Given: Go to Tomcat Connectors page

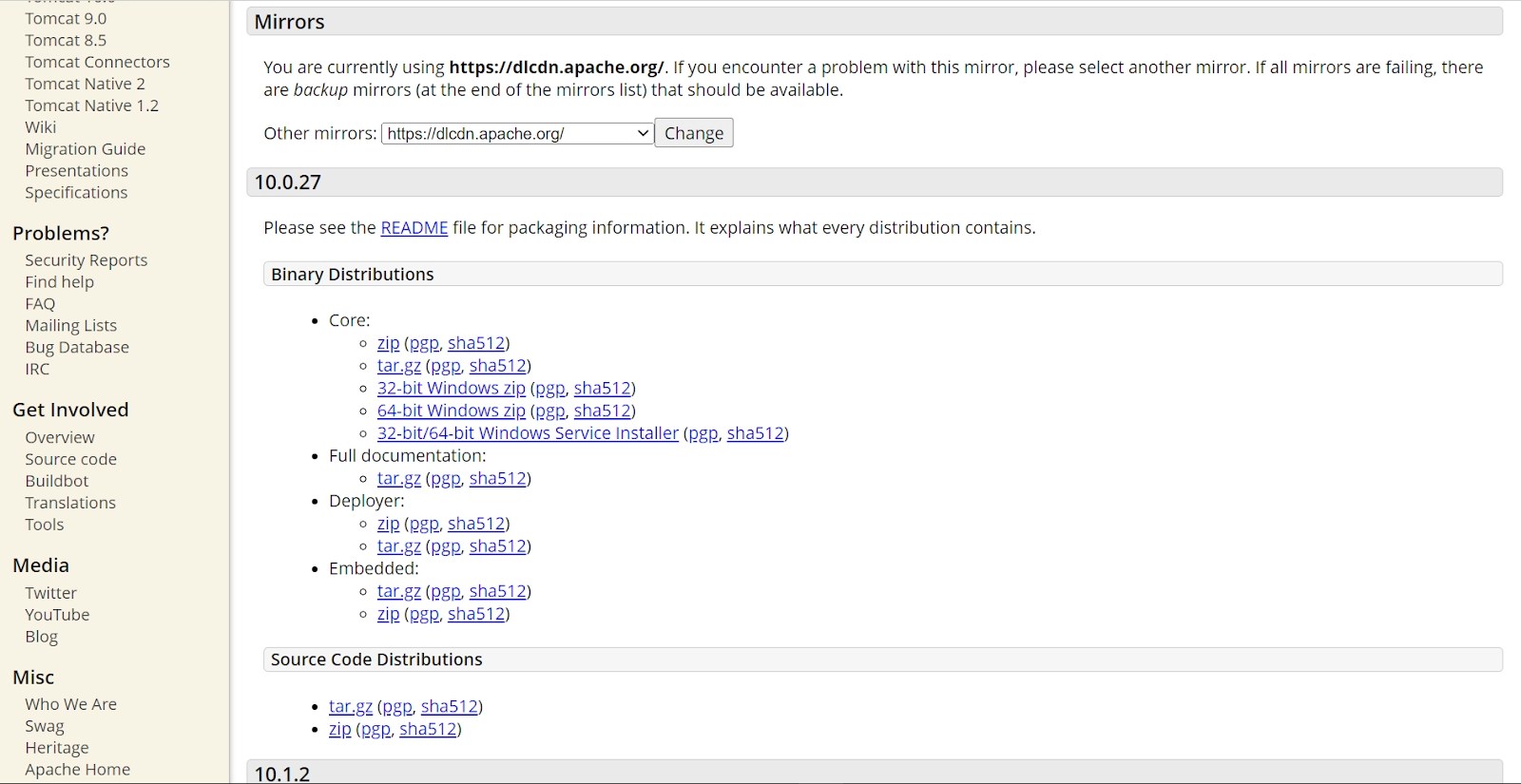Looking at the screenshot, I should click(97, 62).
